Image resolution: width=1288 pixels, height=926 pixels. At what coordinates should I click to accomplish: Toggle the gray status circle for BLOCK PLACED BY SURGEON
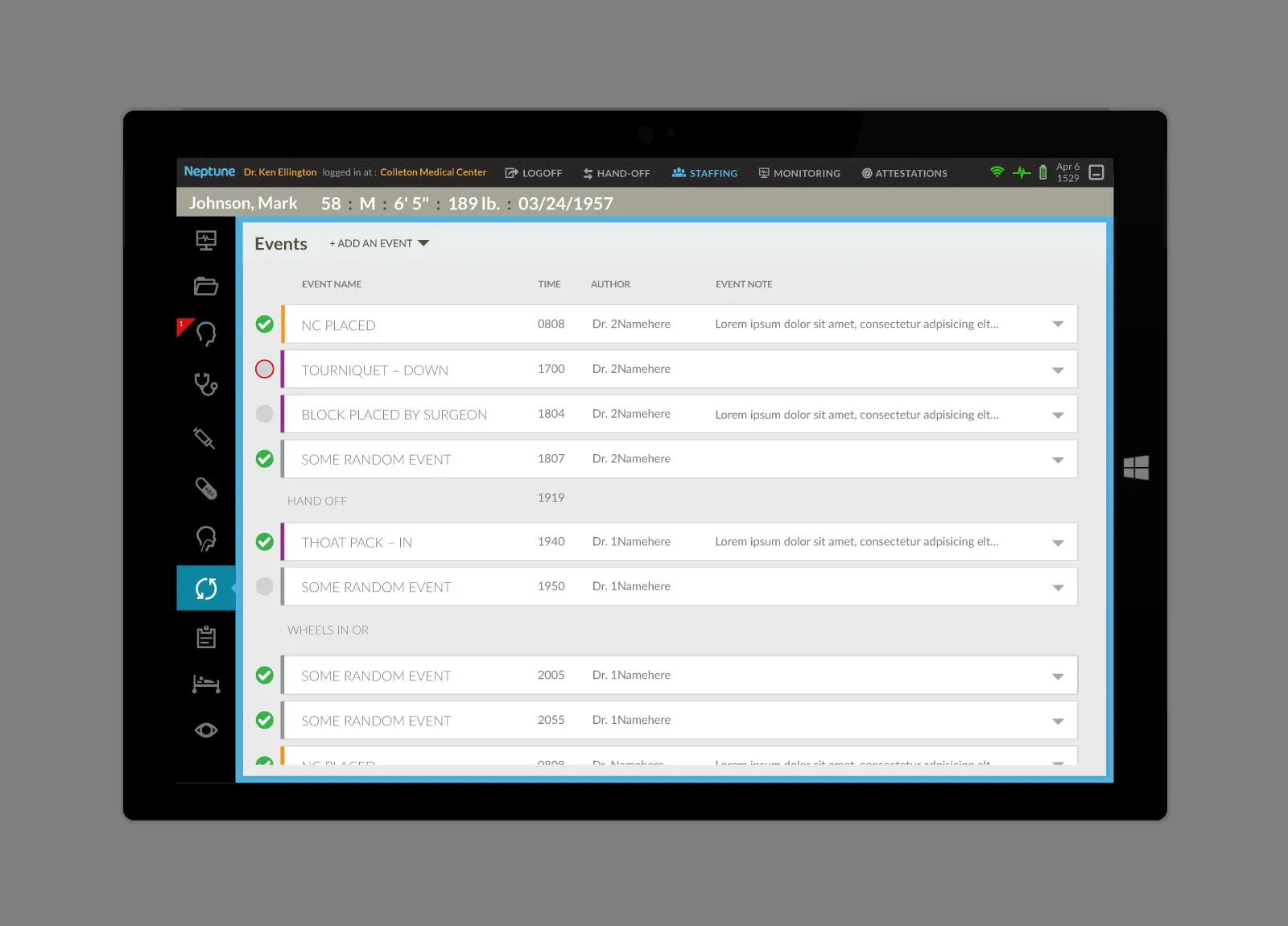point(265,414)
